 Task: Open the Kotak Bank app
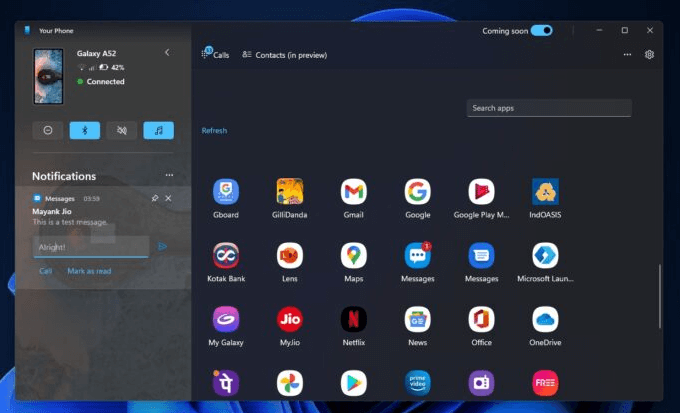(x=226, y=255)
